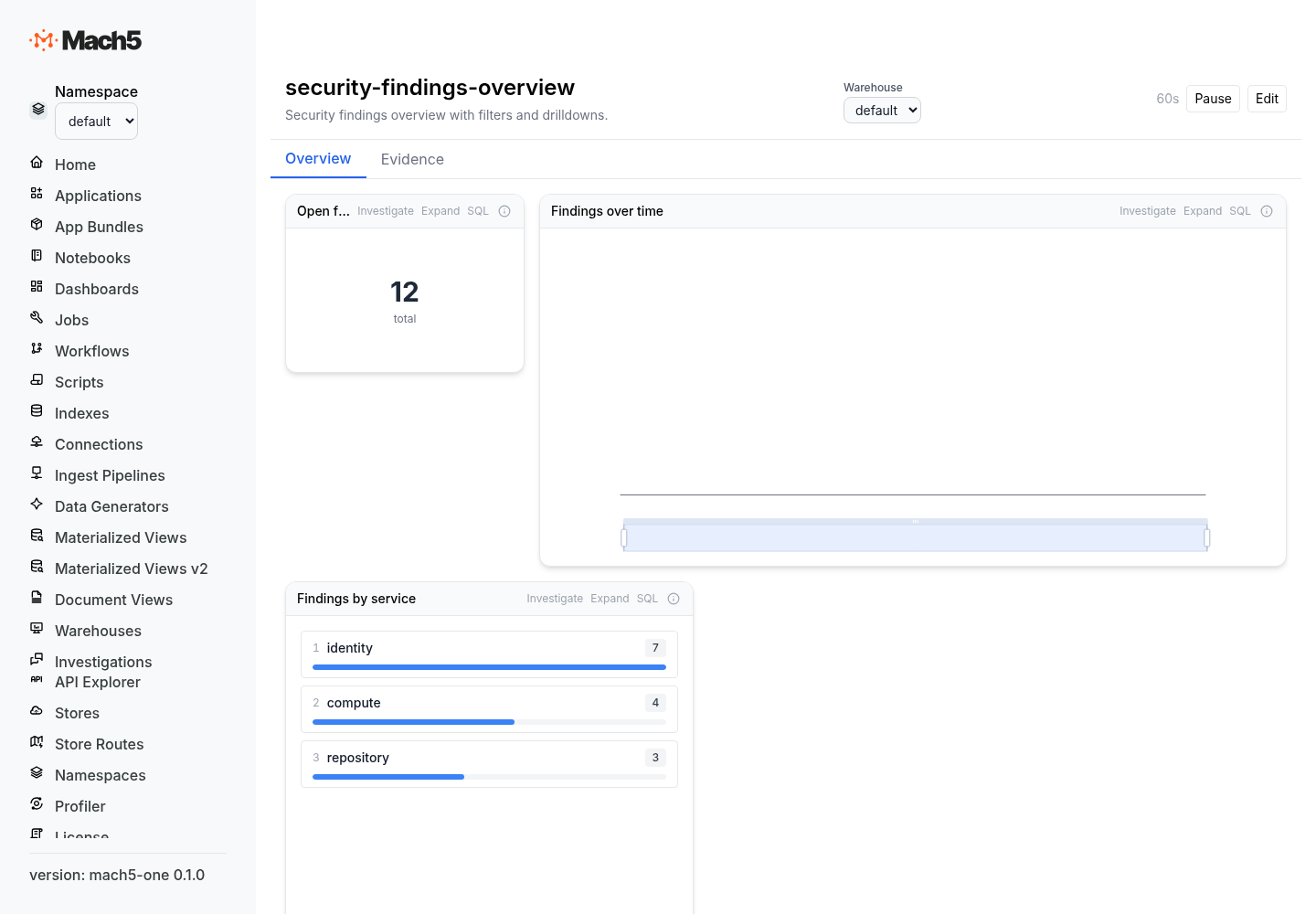Click the Stores sidebar icon

[37, 711]
